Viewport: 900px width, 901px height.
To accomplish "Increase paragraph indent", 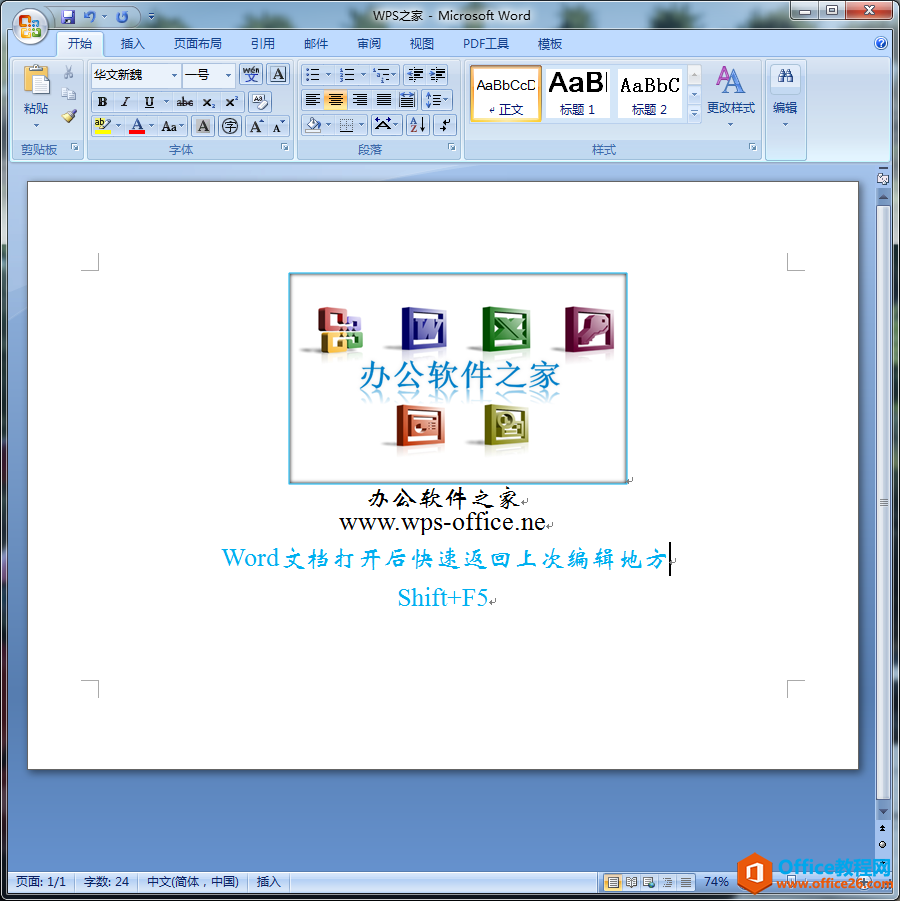I will pos(437,75).
